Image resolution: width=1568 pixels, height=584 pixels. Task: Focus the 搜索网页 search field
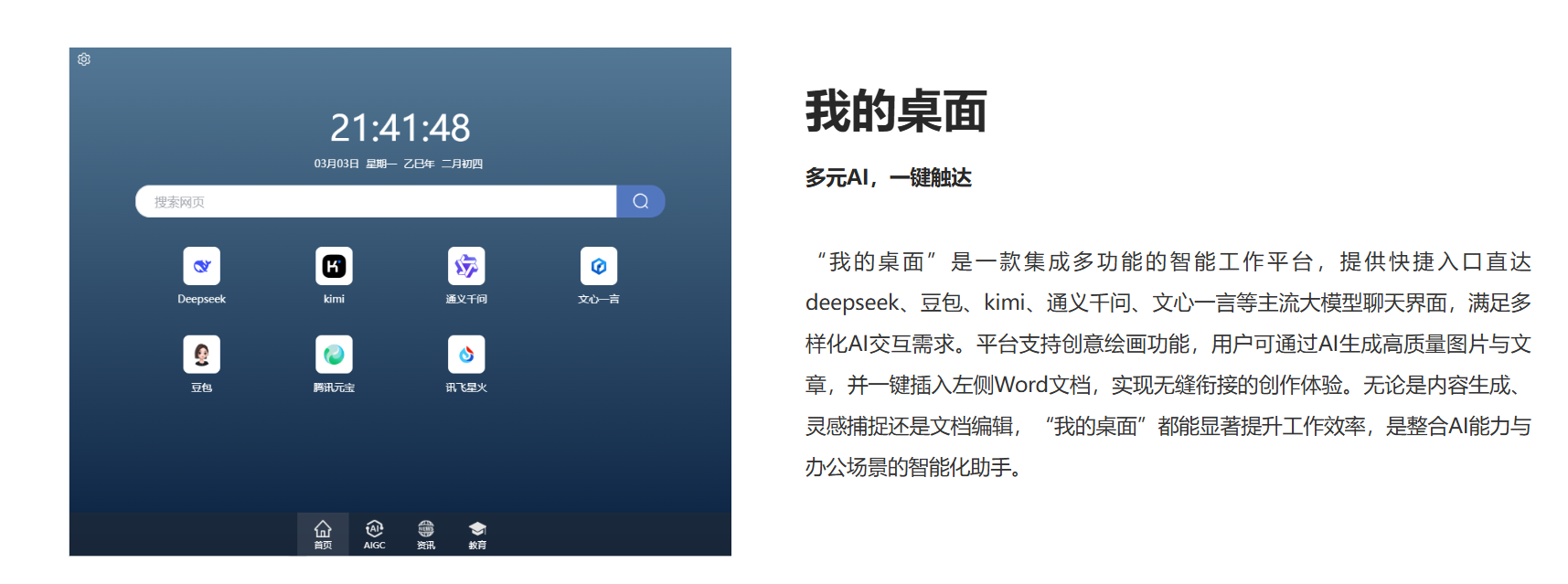coord(375,202)
